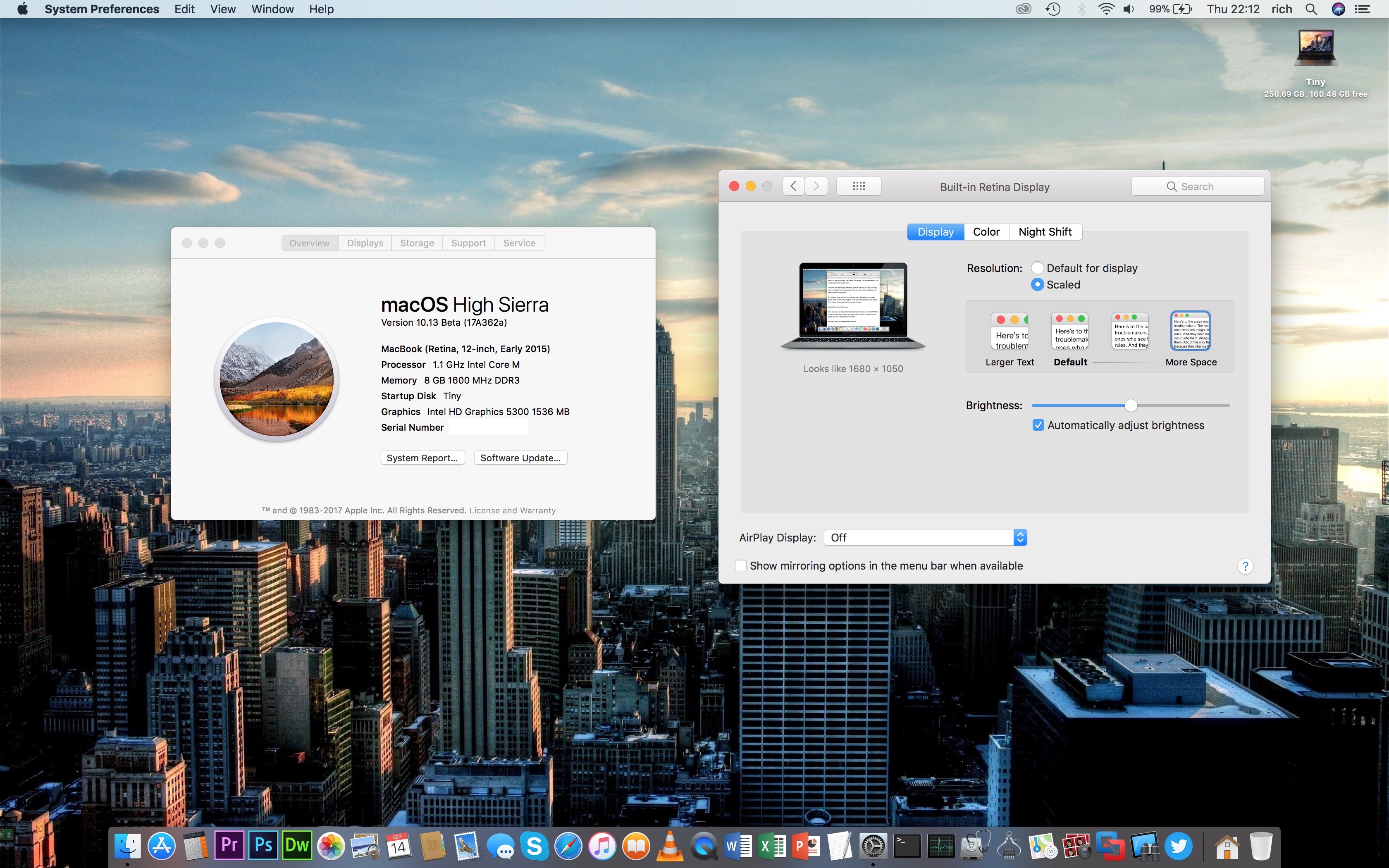
Task: Open Help for Display preferences
Action: pyautogui.click(x=1245, y=566)
